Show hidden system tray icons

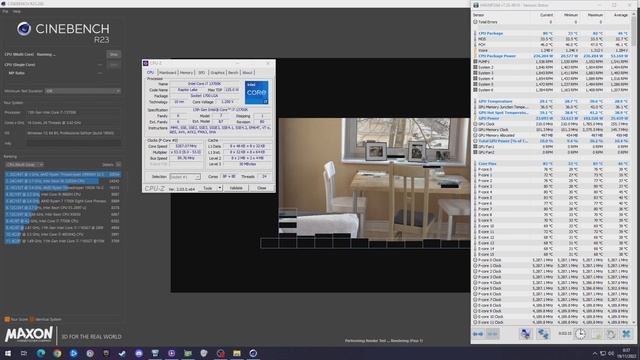point(595,353)
